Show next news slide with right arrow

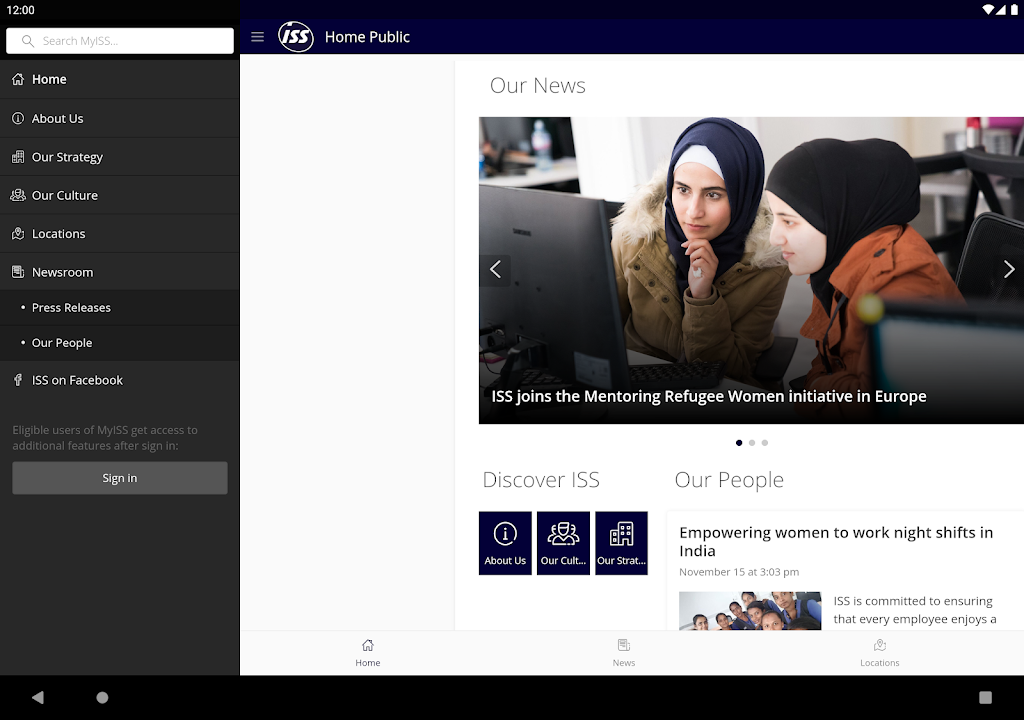[x=1008, y=269]
